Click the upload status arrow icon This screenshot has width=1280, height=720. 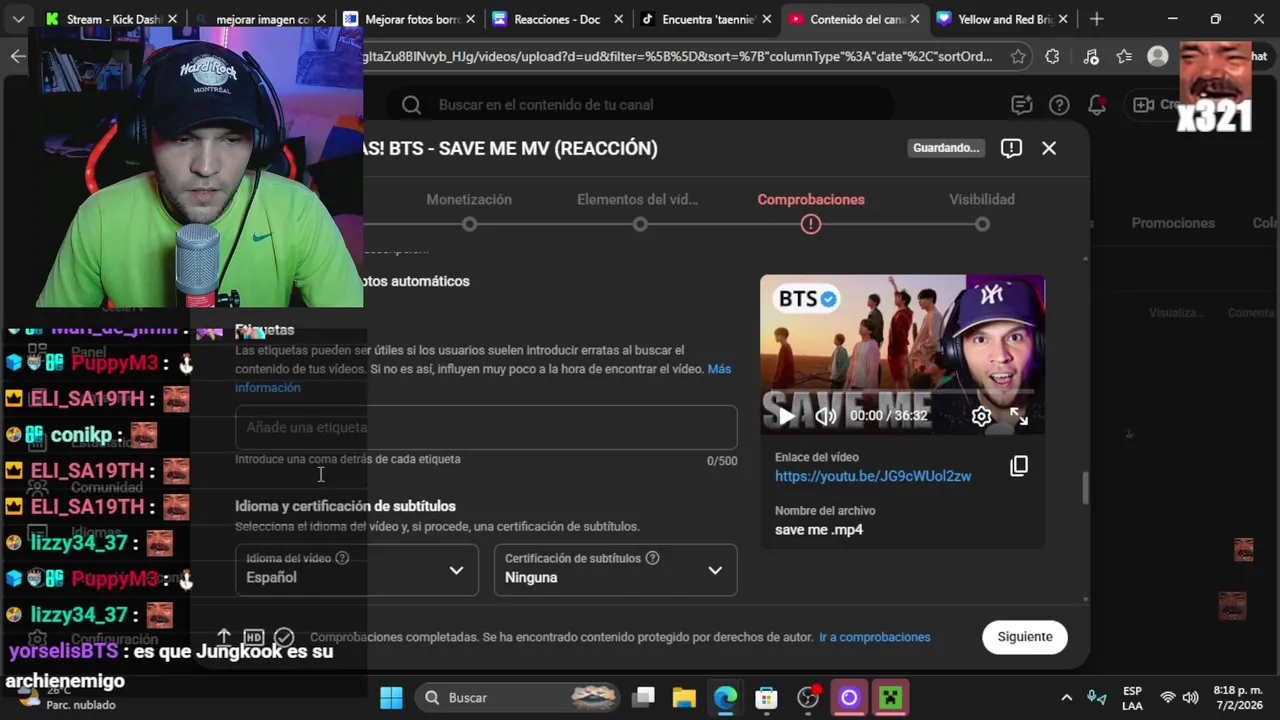point(224,637)
